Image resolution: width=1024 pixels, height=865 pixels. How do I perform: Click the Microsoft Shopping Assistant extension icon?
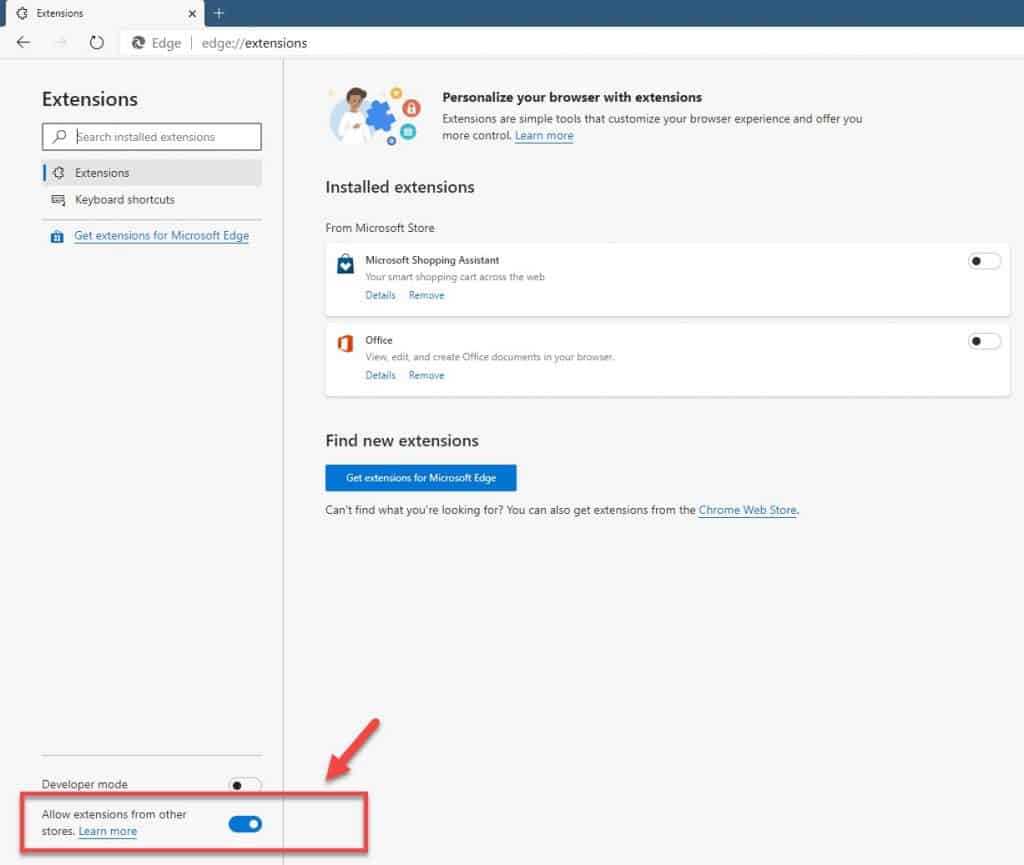344,263
